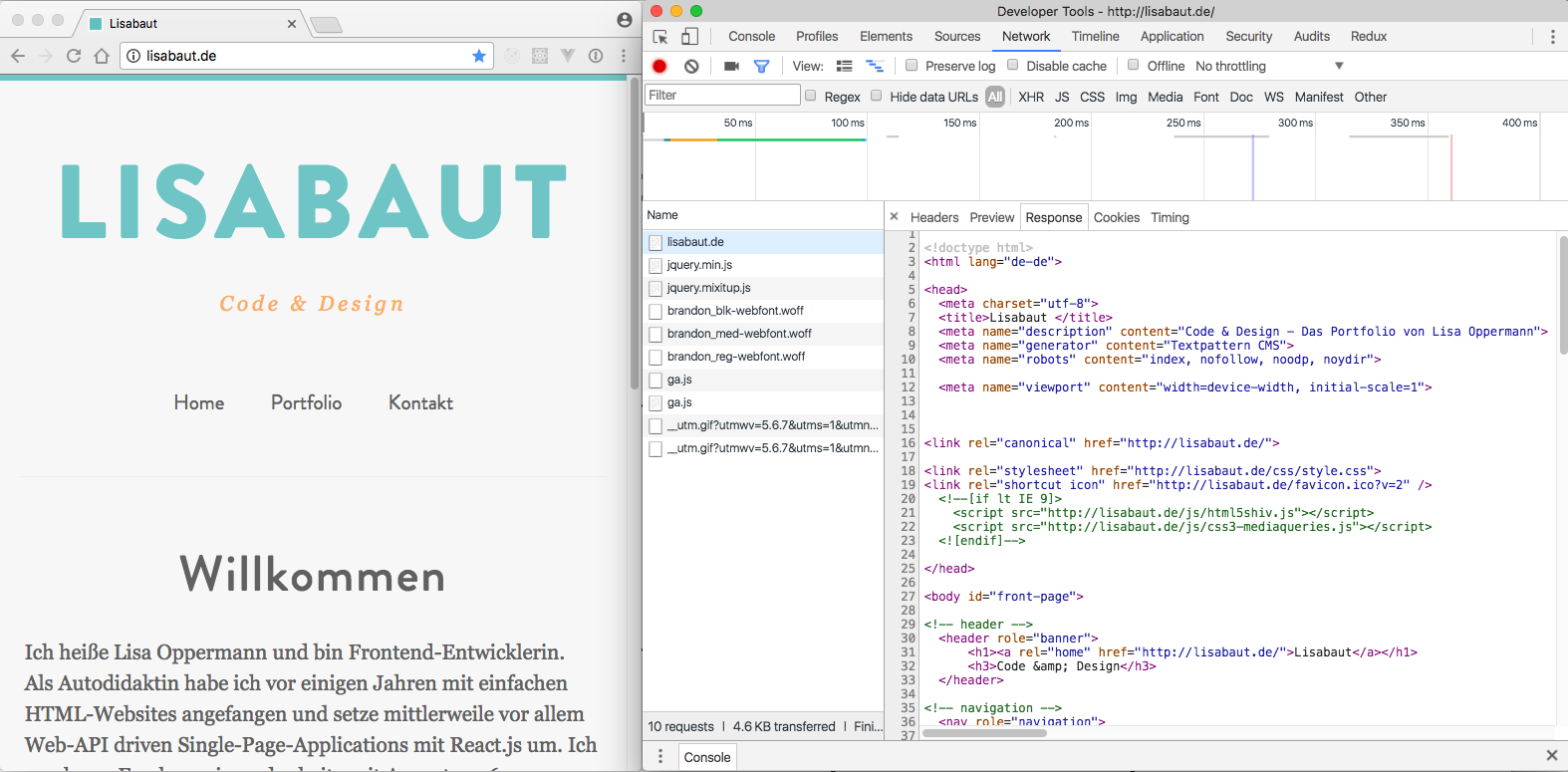Click the browser address bar
1568x772 pixels.
[306, 56]
